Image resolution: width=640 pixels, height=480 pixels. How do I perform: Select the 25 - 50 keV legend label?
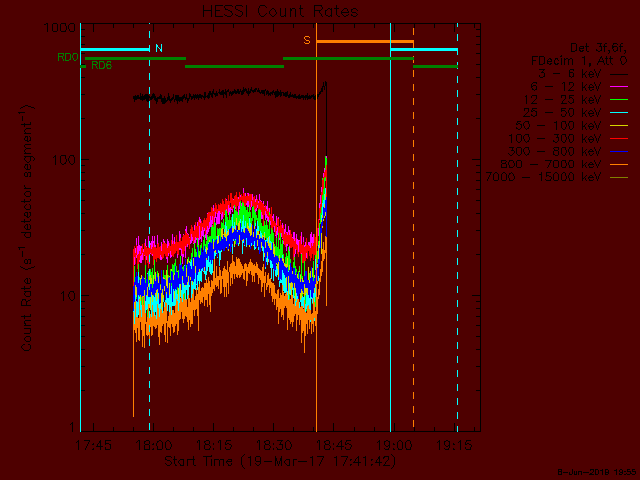pos(562,113)
